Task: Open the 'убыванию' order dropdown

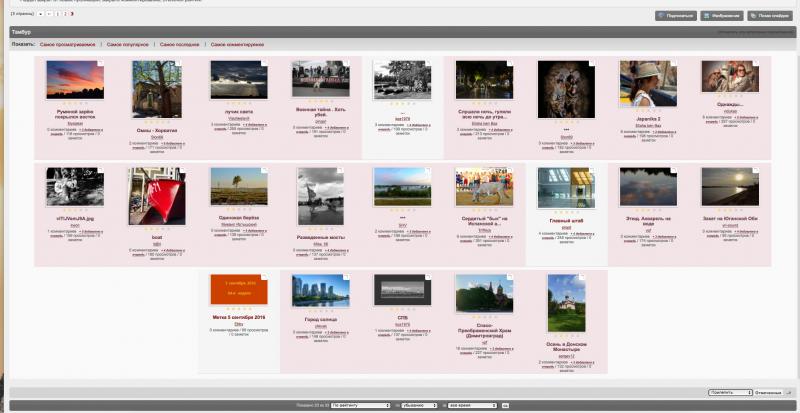Action: 419,405
